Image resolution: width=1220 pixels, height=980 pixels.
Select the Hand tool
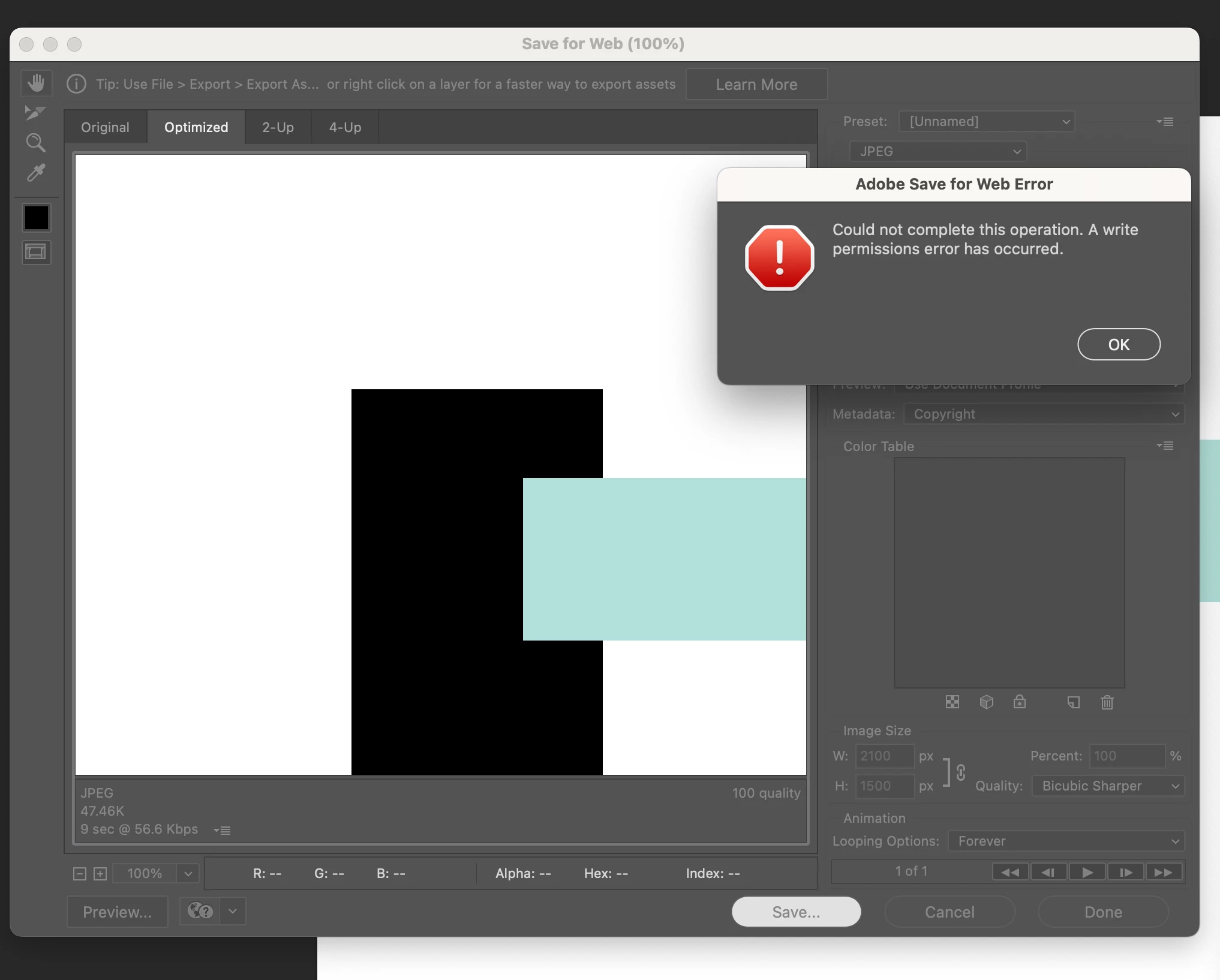[x=36, y=83]
